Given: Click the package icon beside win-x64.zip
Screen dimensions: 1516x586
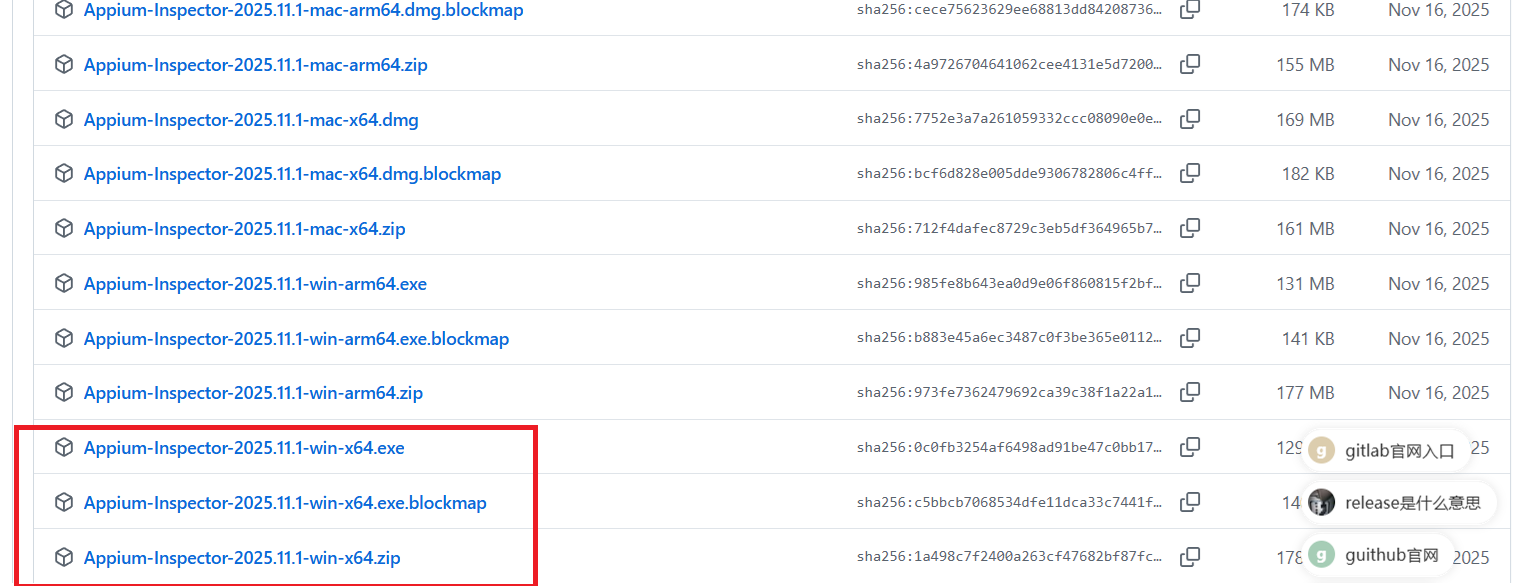Looking at the screenshot, I should pos(64,557).
